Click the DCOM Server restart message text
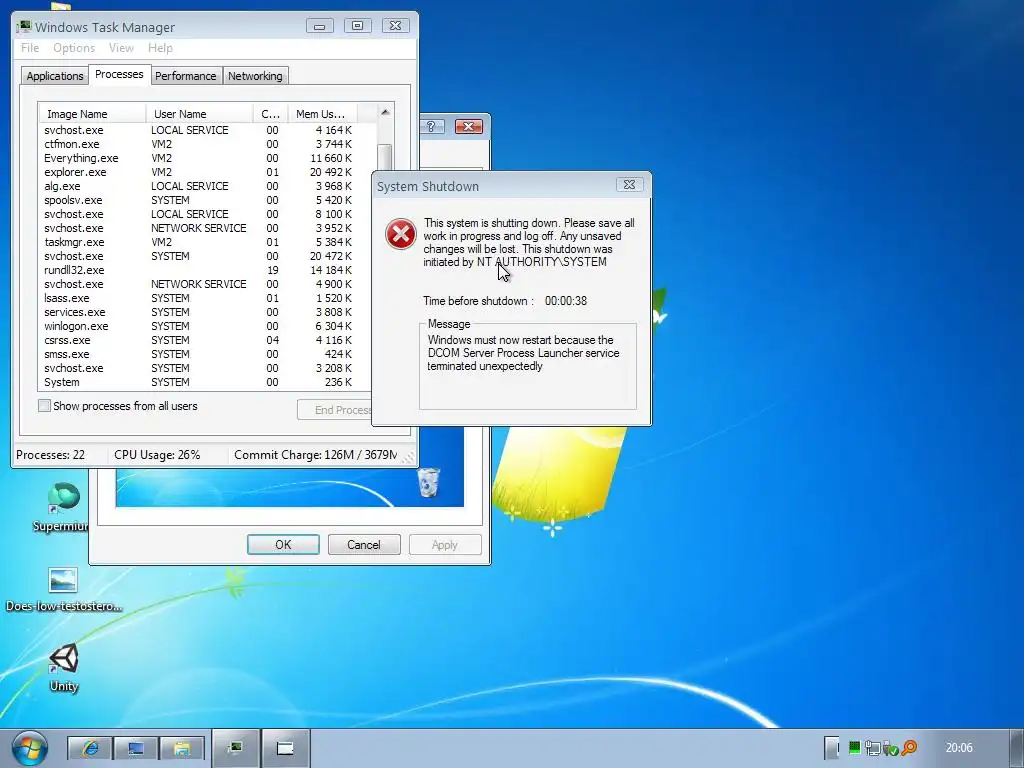The image size is (1024, 768). point(523,353)
